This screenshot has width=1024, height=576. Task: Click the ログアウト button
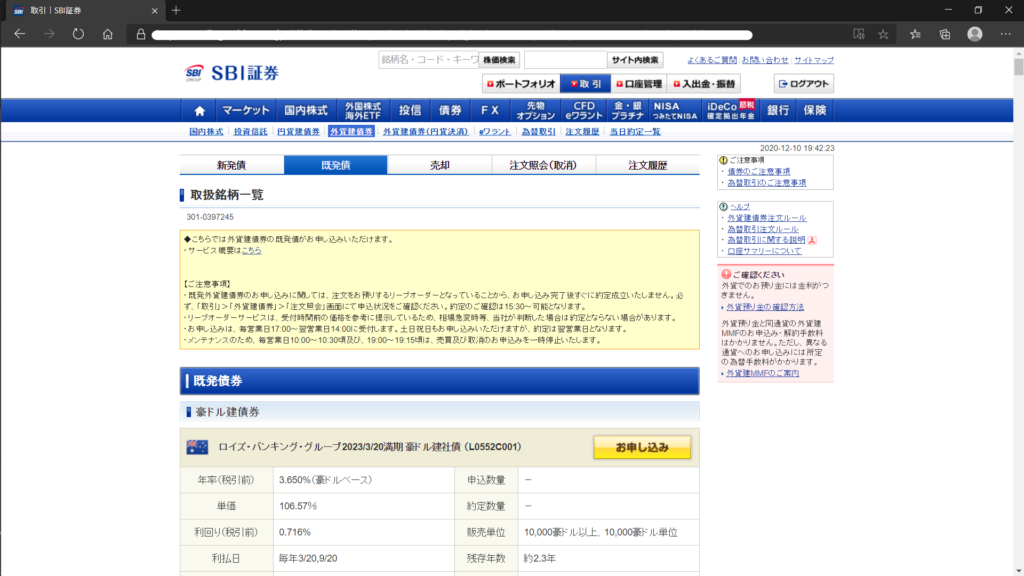tap(804, 84)
